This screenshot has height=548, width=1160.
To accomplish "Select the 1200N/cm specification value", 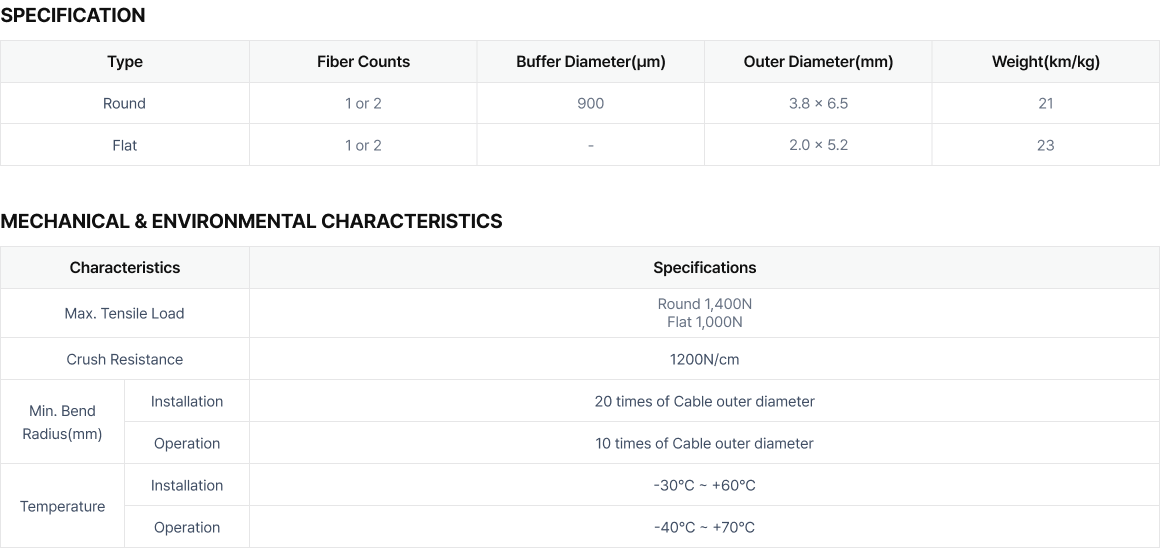I will pyautogui.click(x=704, y=359).
